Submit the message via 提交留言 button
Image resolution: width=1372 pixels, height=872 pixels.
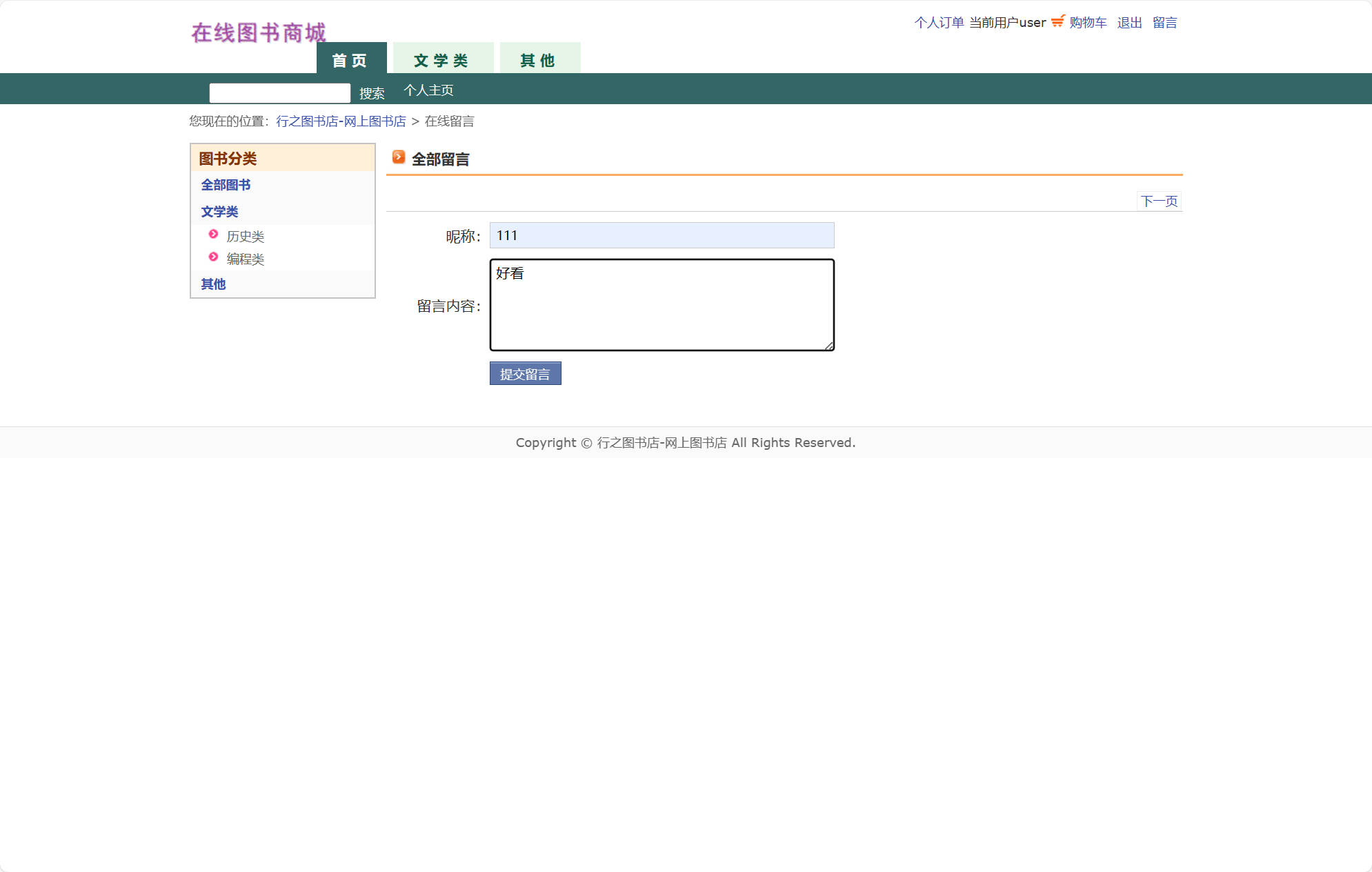(x=525, y=373)
